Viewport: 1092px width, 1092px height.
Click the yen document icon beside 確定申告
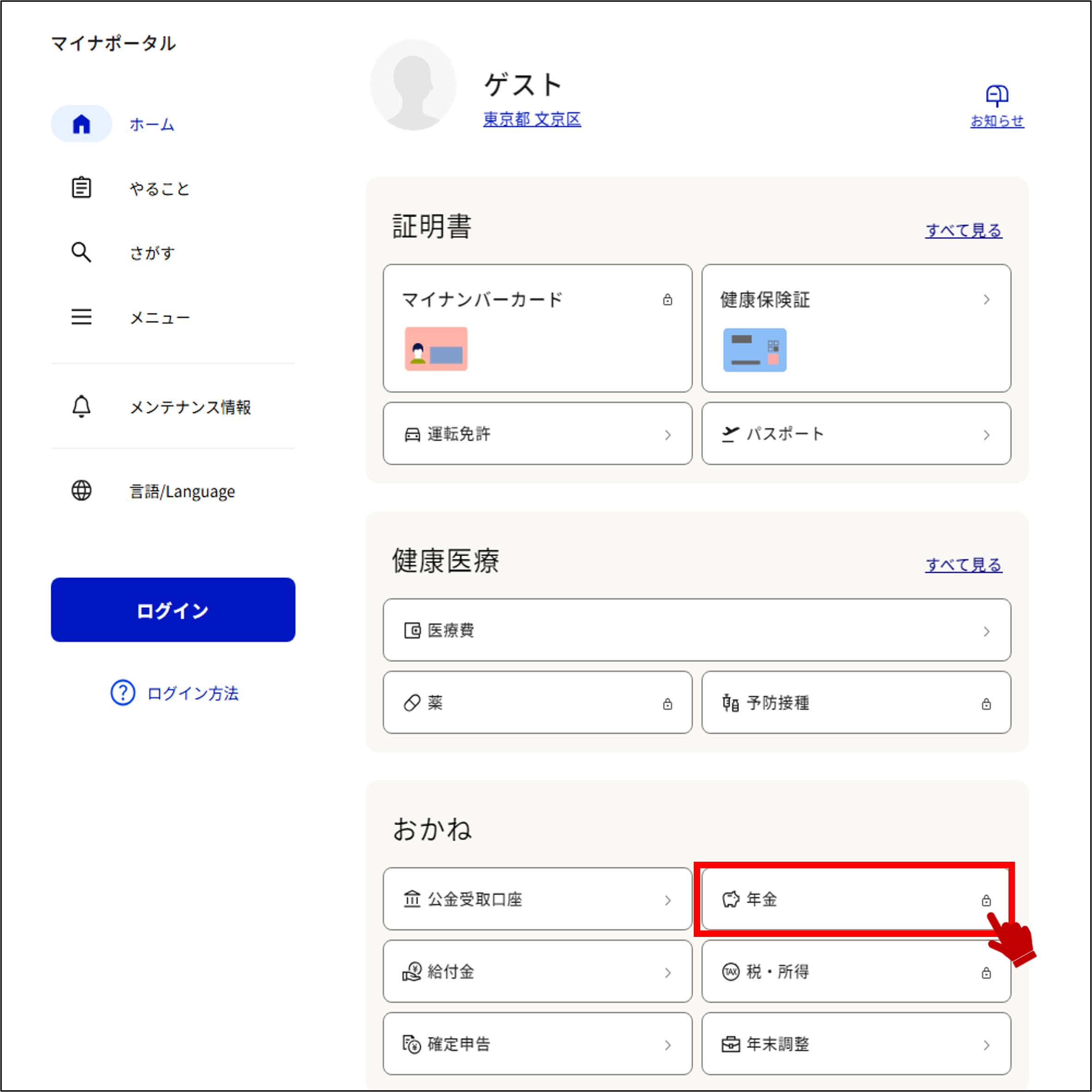pyautogui.click(x=412, y=1044)
